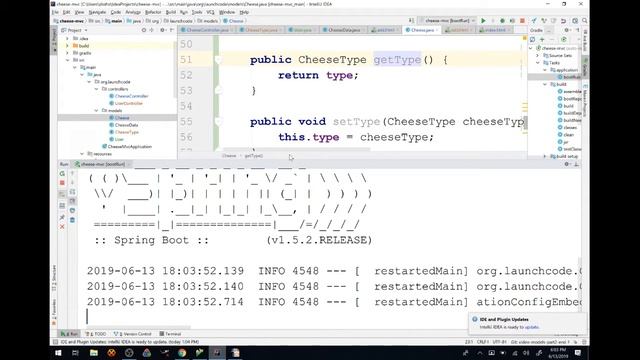Click the update link in notification
The width and height of the screenshot is (640, 360).
pos(531,327)
